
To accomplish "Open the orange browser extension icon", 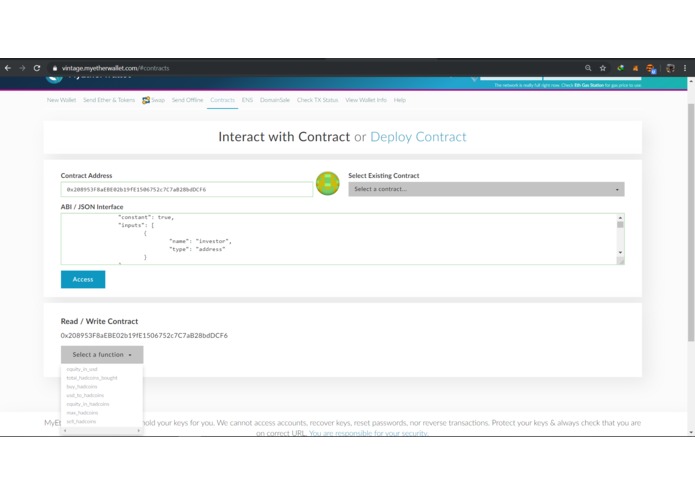I will click(636, 68).
